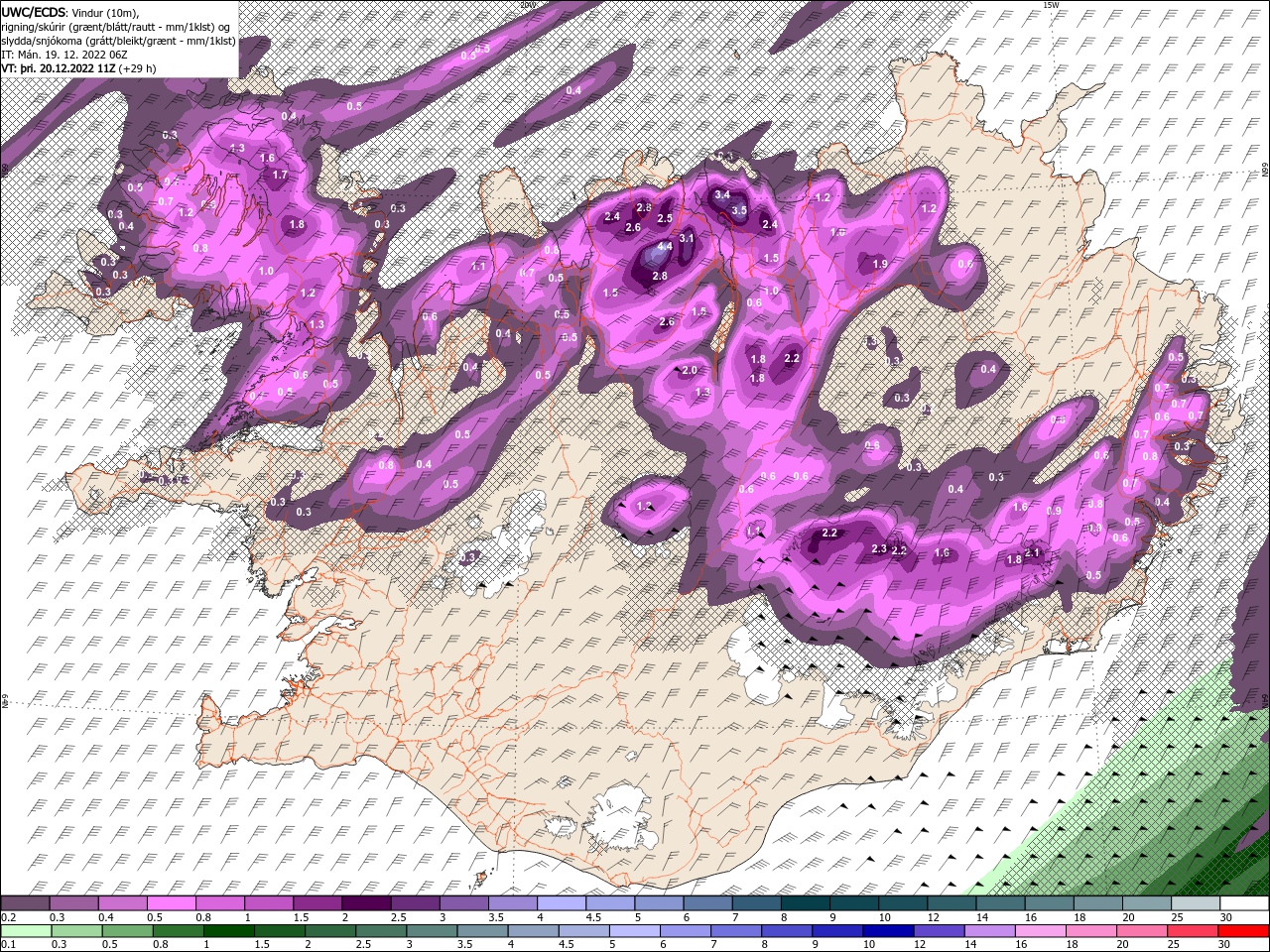Screen dimensions: 1270x952
Task: Pick rain legend swatch between 25 and 30
Action: [x=1191, y=931]
